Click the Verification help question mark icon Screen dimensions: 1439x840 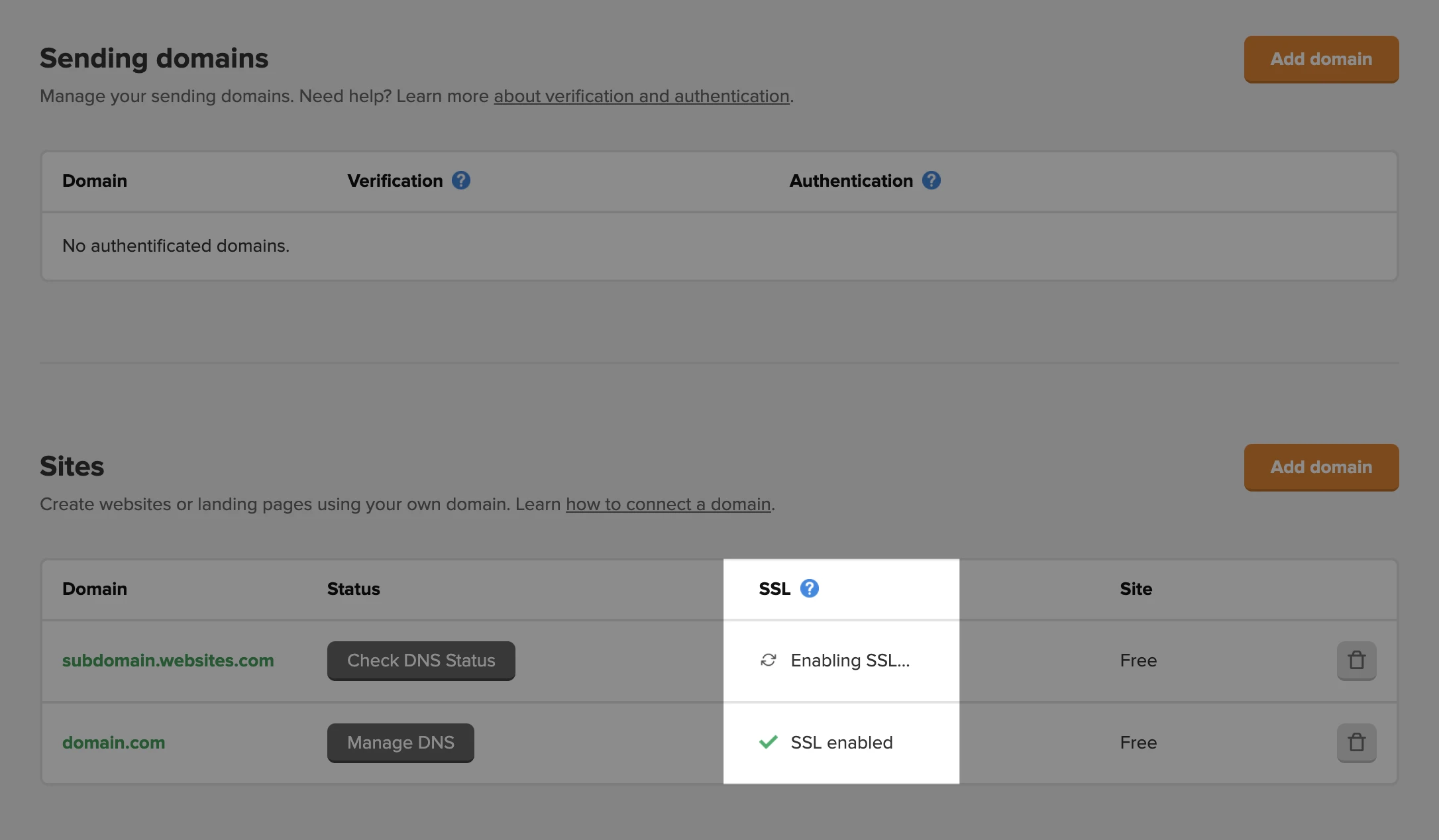(x=461, y=180)
